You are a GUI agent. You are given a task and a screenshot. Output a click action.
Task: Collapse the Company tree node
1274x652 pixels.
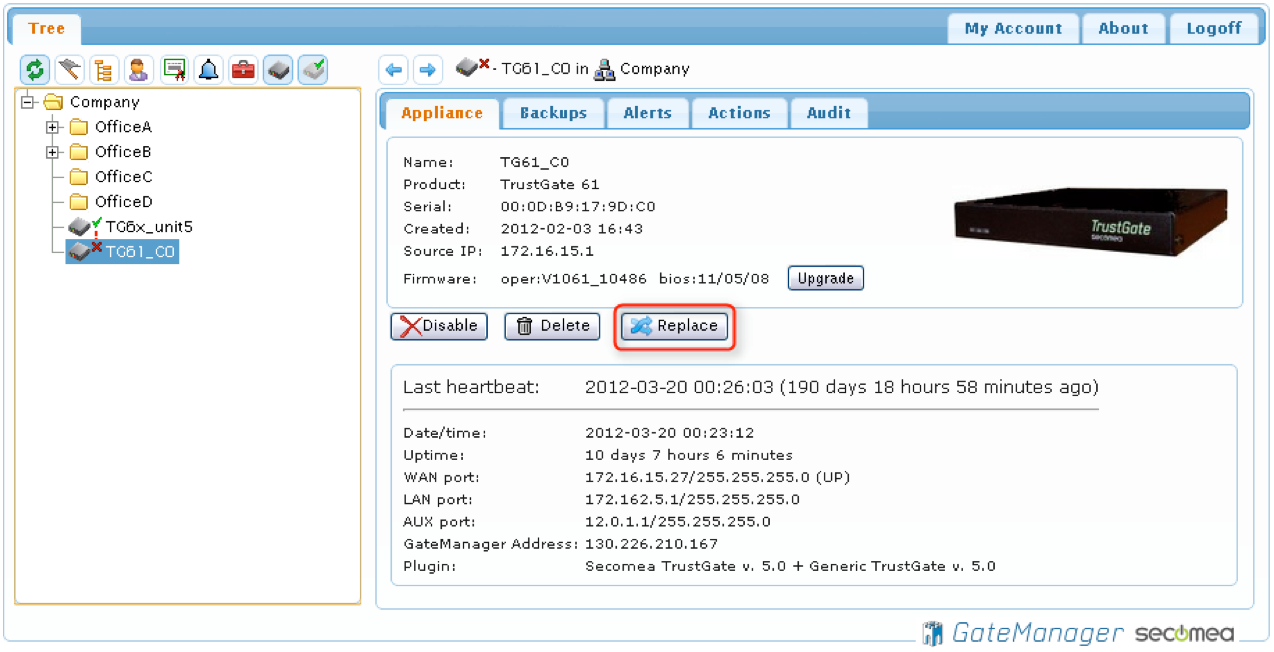click(28, 101)
